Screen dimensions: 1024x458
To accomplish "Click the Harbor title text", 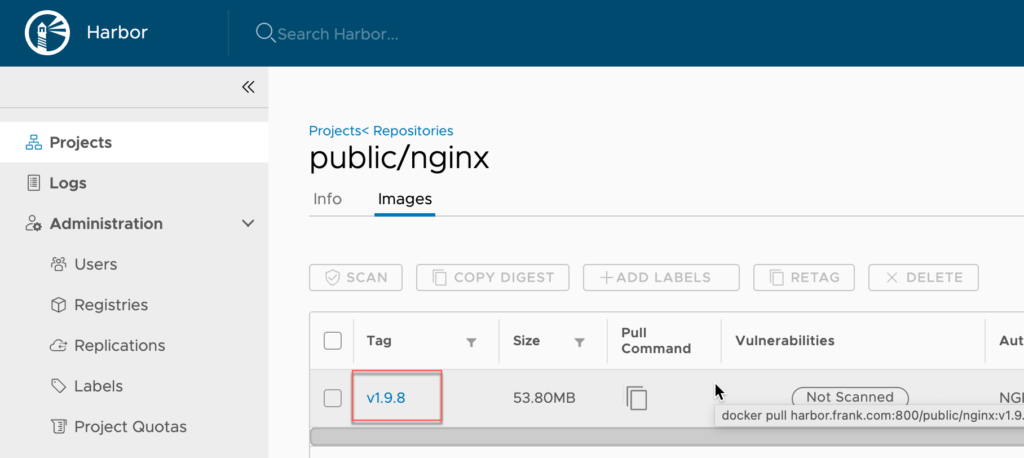I will click(x=117, y=32).
